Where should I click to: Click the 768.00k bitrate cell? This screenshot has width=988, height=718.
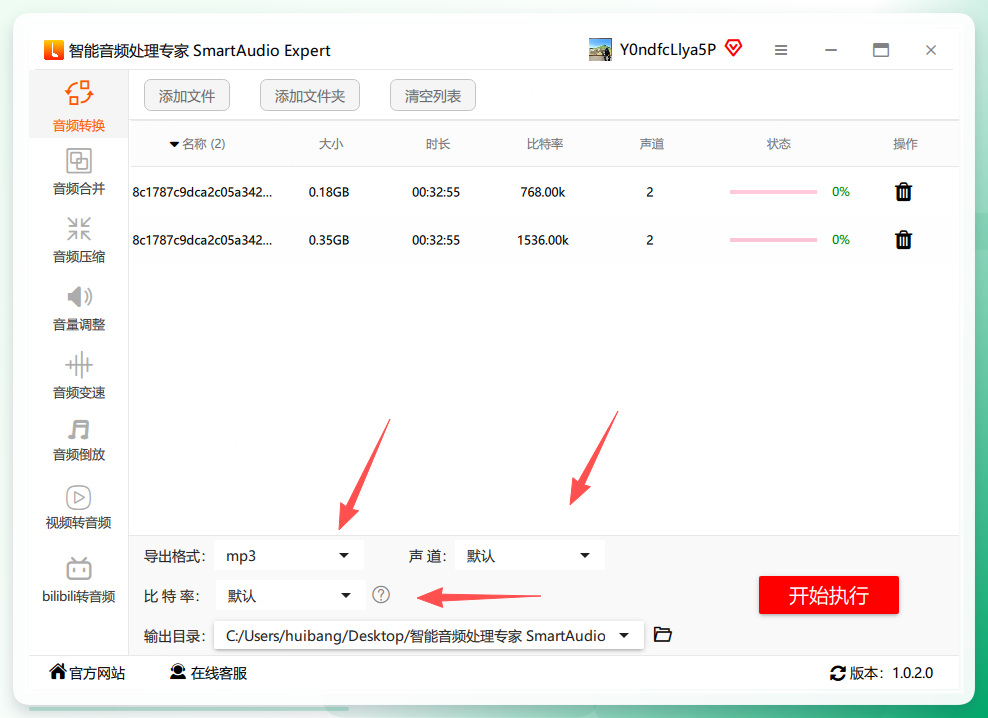pos(543,192)
